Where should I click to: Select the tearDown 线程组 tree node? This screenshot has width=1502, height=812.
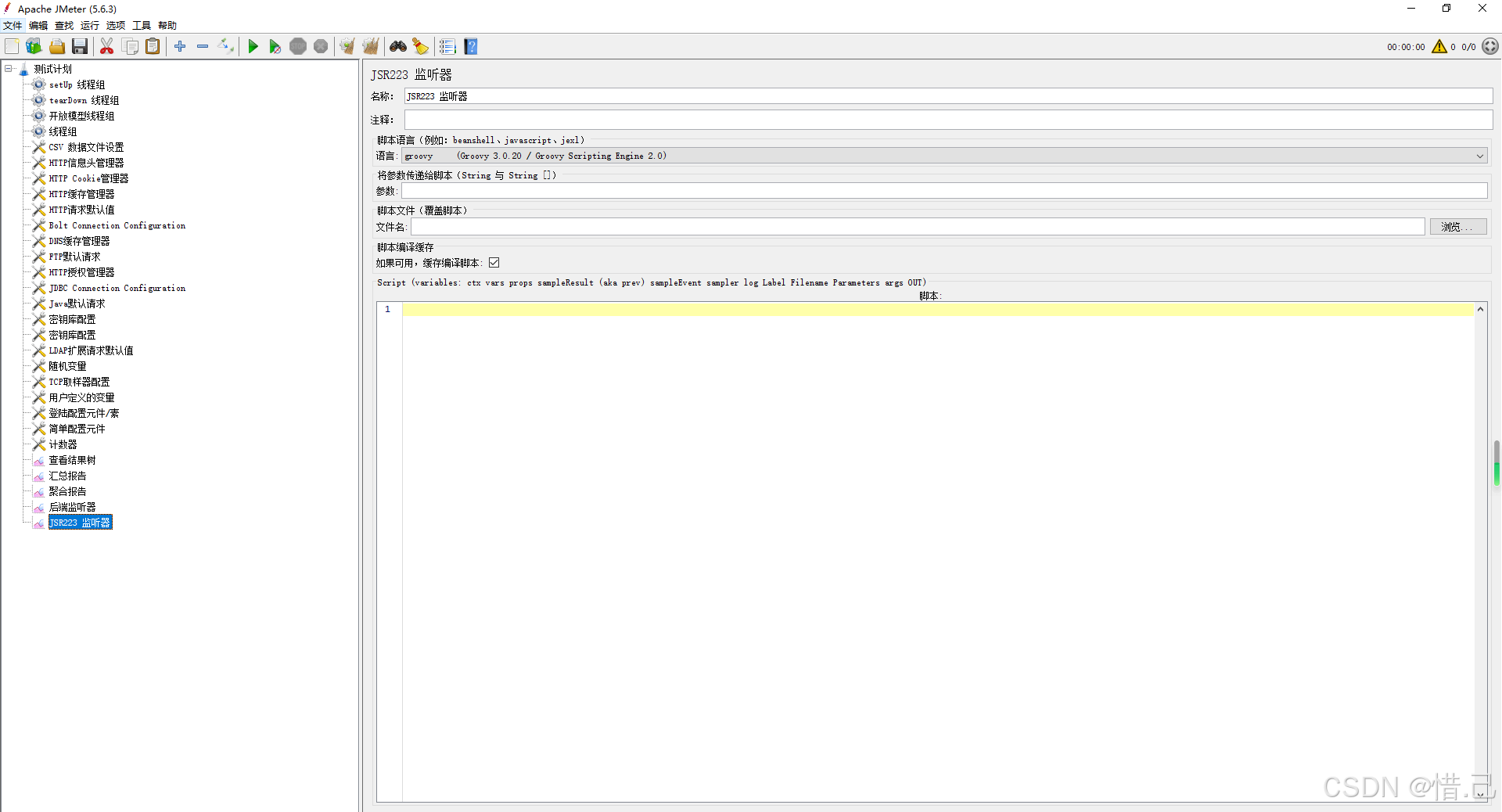click(84, 100)
